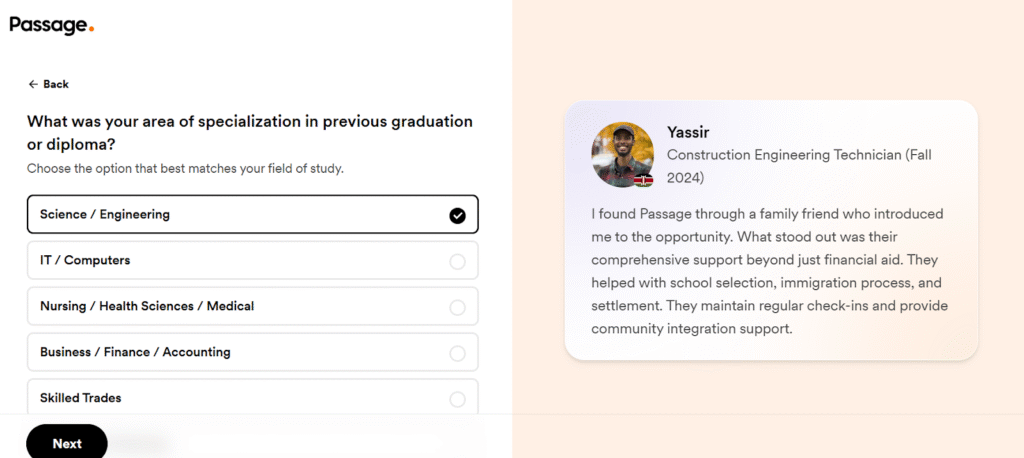The image size is (1024, 458).
Task: Click the back arrow icon
Action: tap(33, 84)
